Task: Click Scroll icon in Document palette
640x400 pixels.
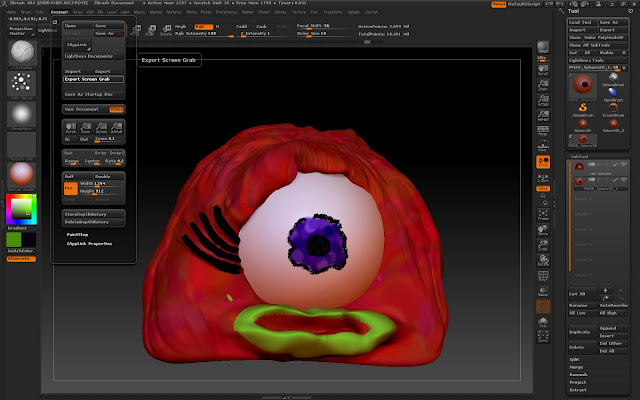Action: pos(71,128)
